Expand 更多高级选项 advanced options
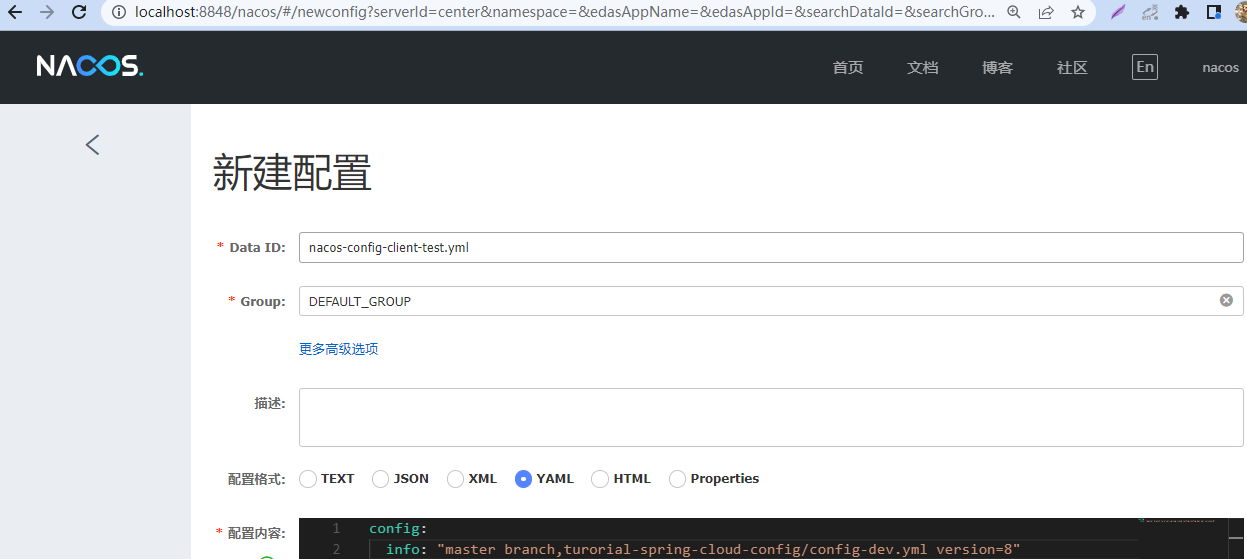This screenshot has width=1247, height=559. (338, 349)
